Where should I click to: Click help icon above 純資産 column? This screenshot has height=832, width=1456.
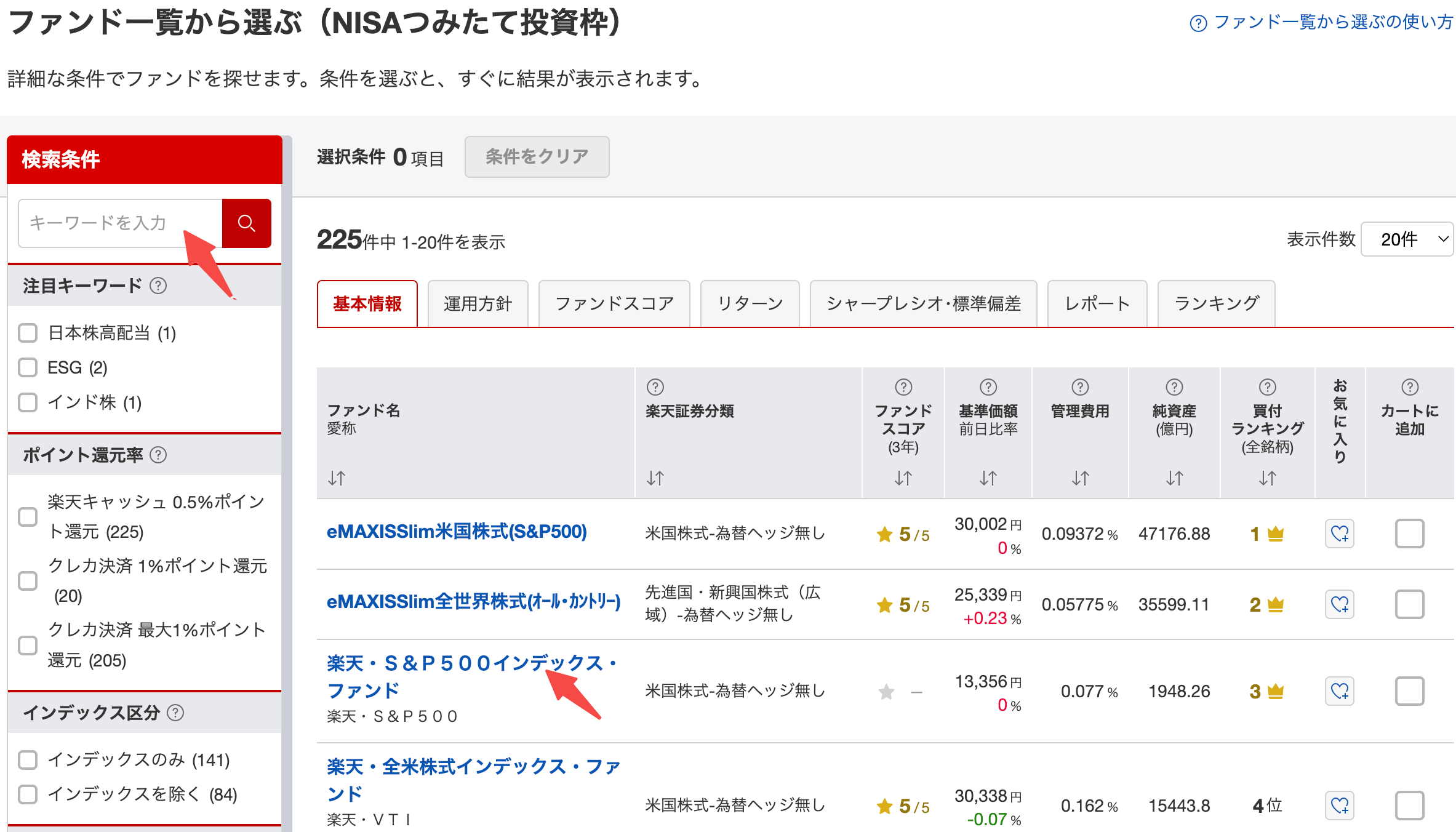1174,387
